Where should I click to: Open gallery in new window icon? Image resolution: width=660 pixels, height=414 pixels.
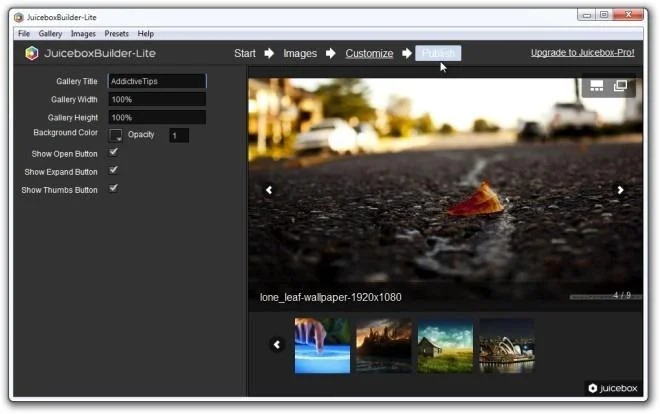pos(620,86)
